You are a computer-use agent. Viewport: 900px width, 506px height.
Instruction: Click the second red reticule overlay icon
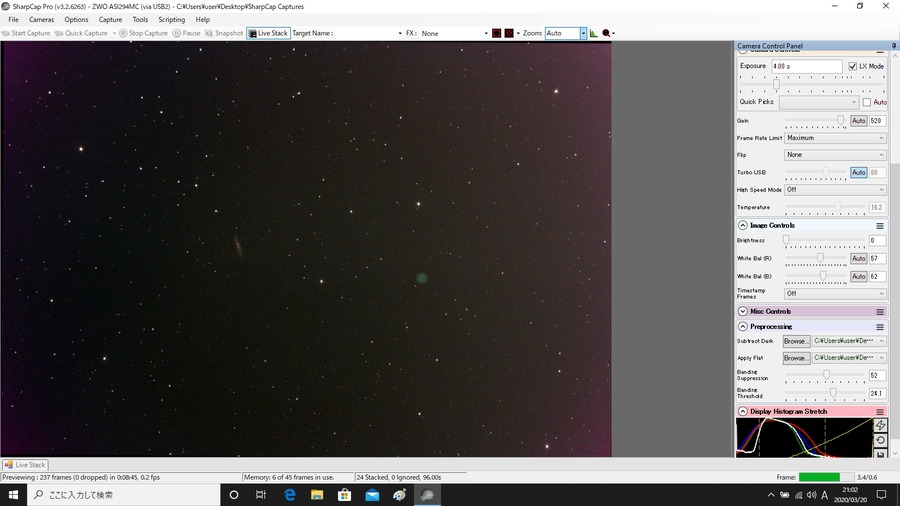[x=509, y=33]
